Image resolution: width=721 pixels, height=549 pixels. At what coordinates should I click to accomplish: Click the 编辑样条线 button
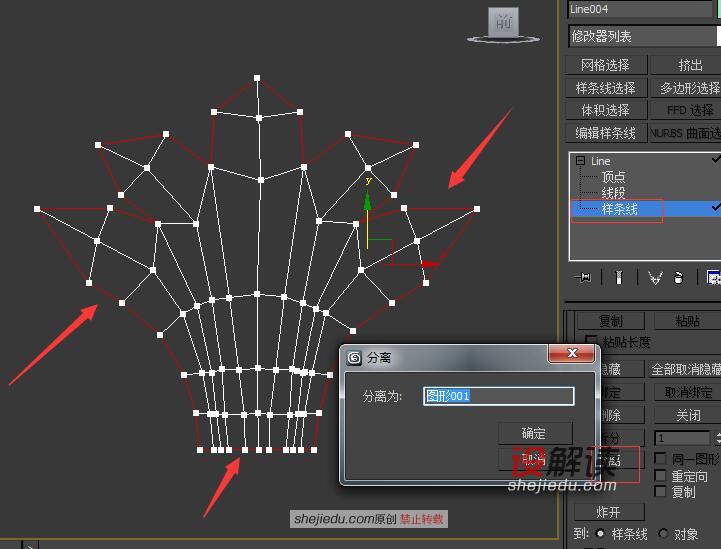[606, 133]
